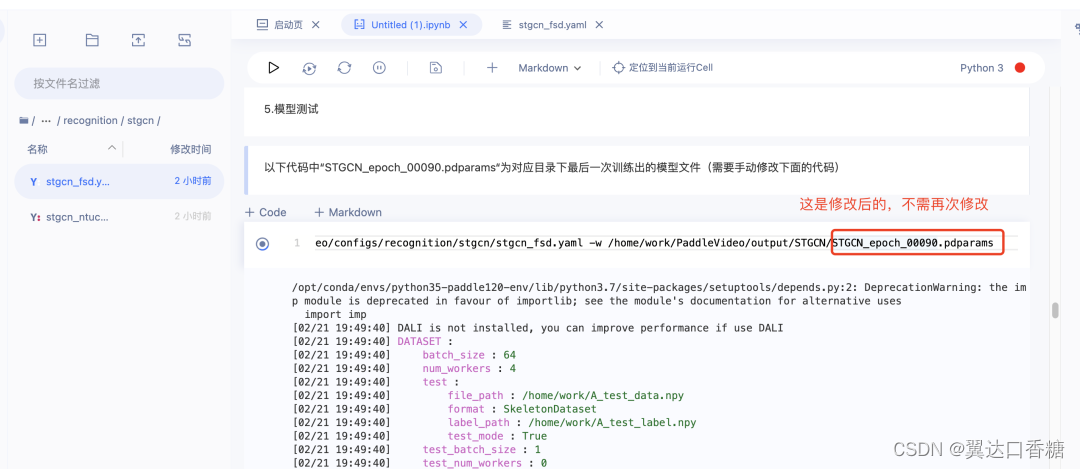This screenshot has height=469, width=1080.
Task: Click the Y: file-type icon beside stgcn_ntuc...
Action: (34, 216)
